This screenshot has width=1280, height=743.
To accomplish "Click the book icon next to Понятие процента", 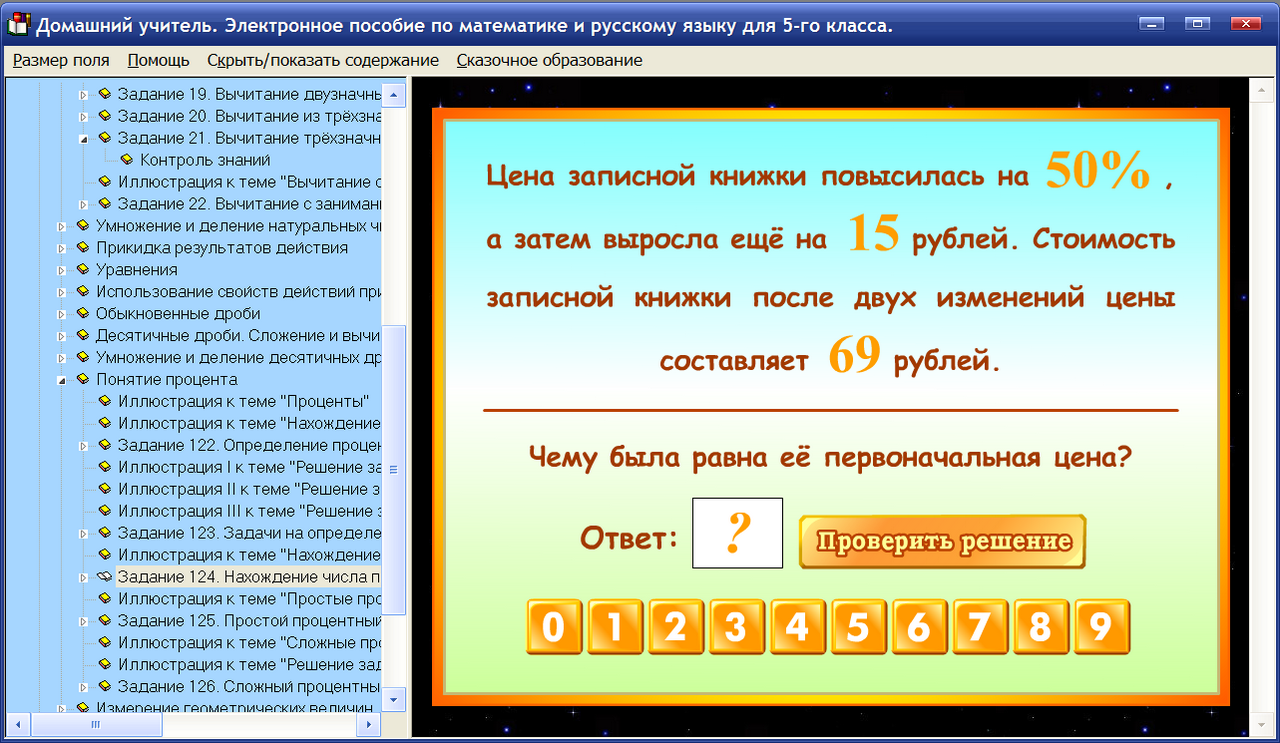I will pyautogui.click(x=82, y=379).
